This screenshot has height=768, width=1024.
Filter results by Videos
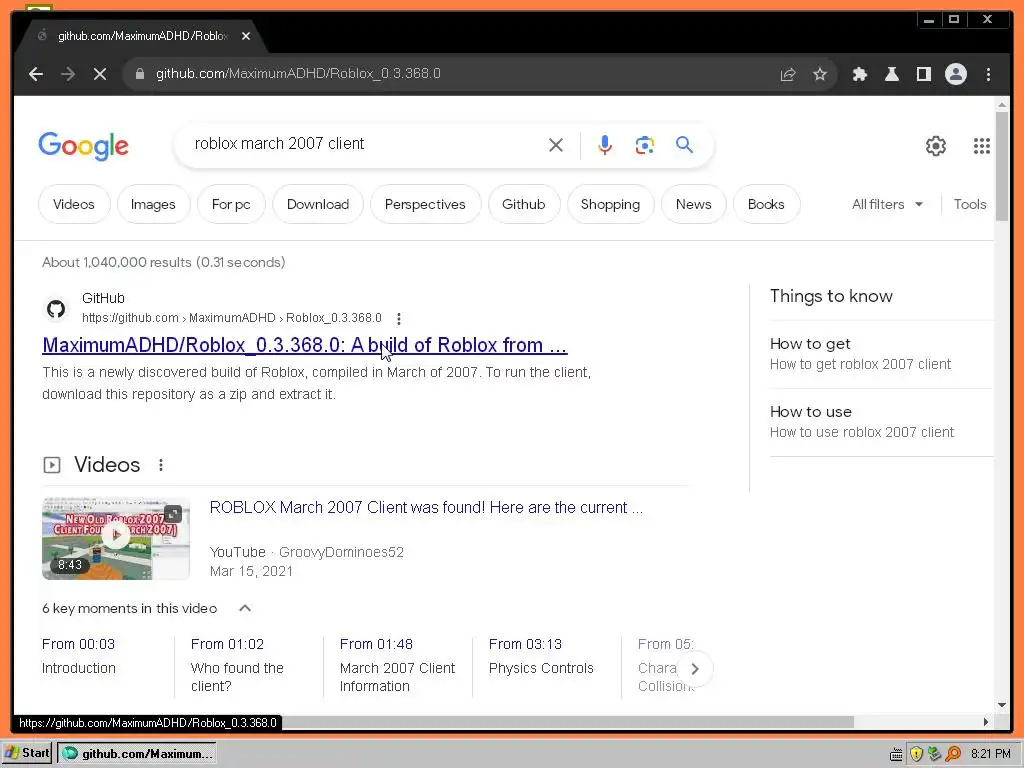tap(74, 204)
